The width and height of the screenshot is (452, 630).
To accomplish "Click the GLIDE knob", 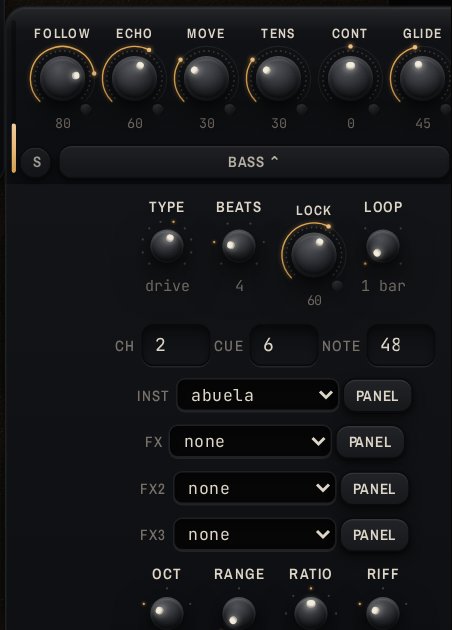I will (x=422, y=78).
